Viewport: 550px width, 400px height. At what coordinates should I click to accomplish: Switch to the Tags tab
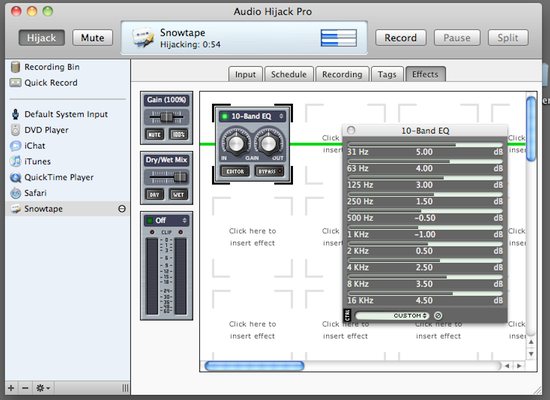click(387, 74)
